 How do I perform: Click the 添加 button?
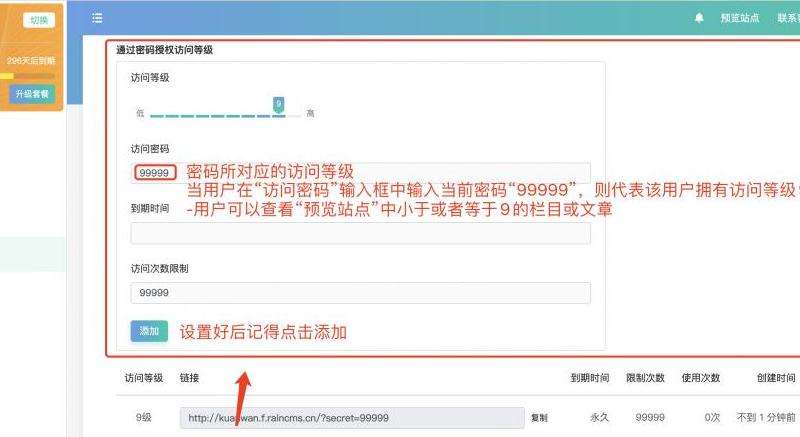coord(149,331)
